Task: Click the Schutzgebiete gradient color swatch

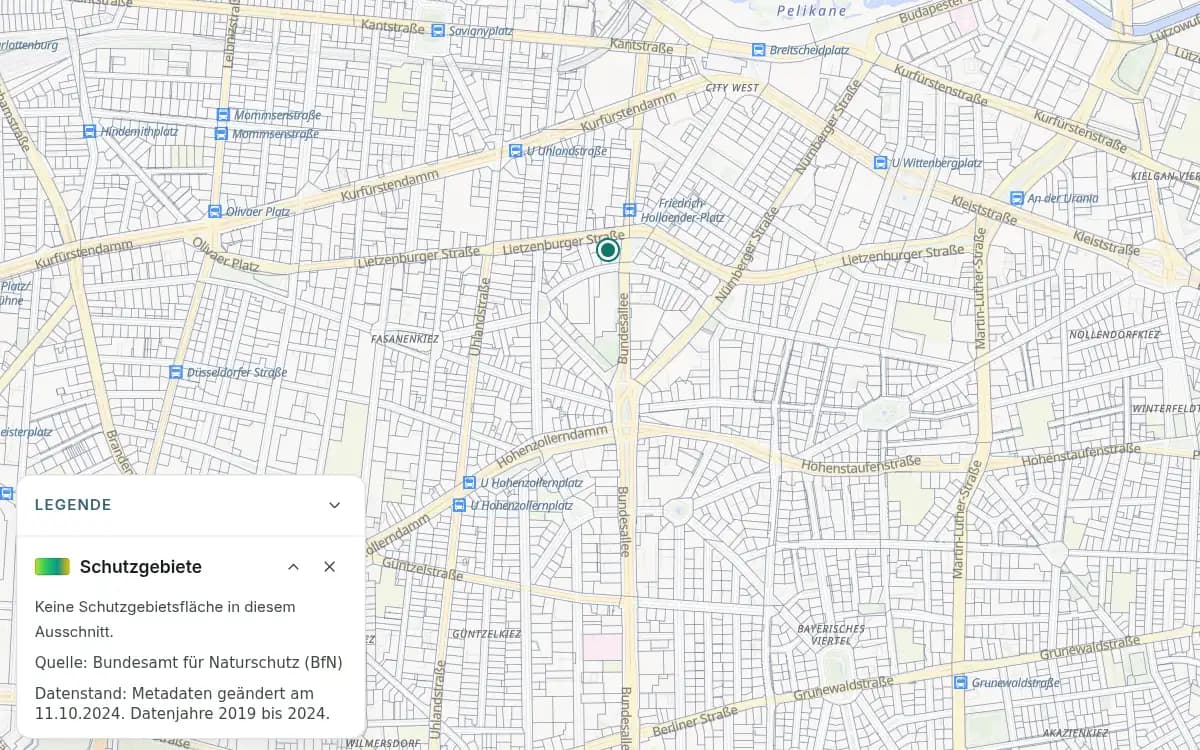Action: point(52,566)
